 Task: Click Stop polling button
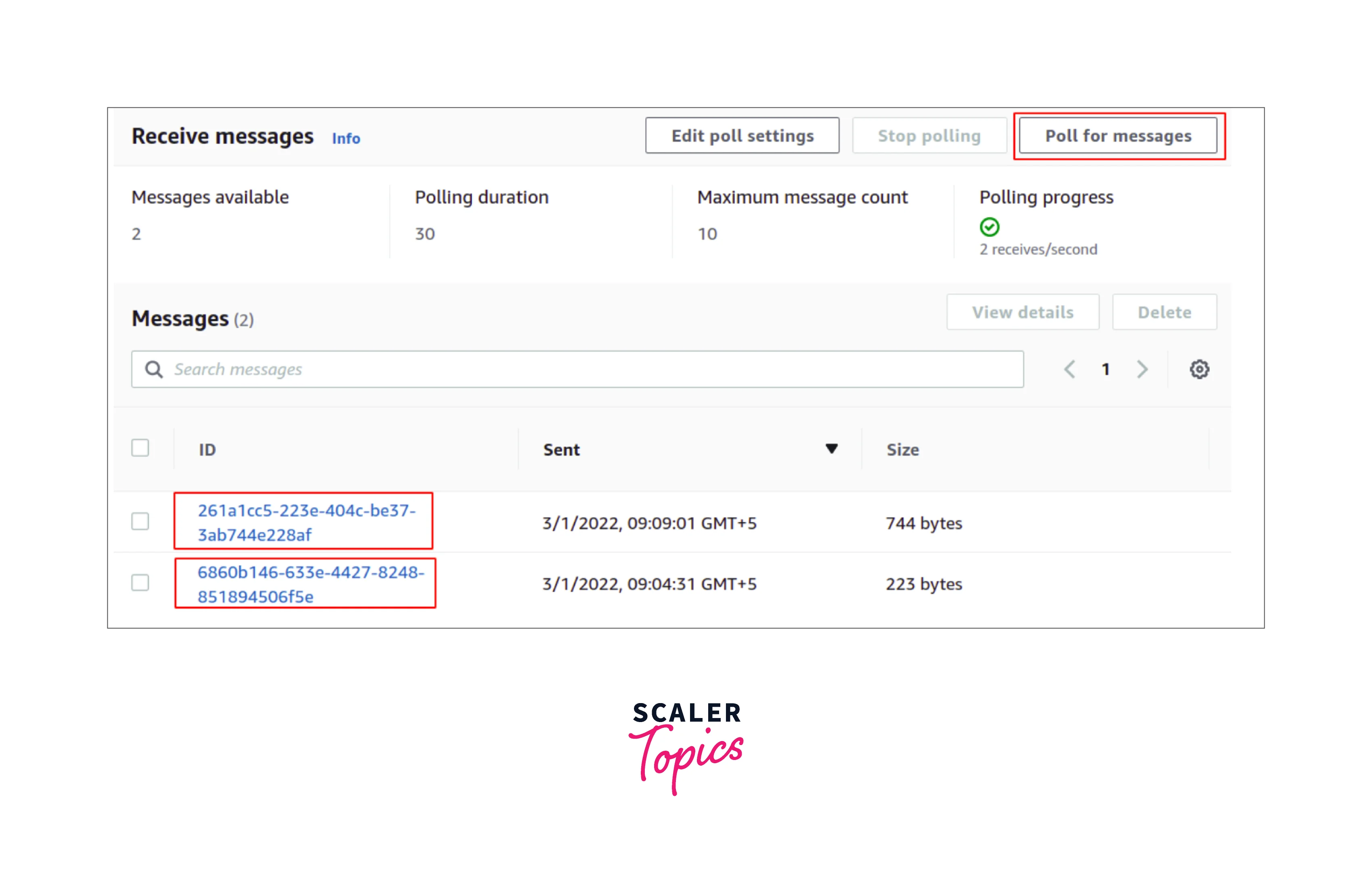[929, 136]
